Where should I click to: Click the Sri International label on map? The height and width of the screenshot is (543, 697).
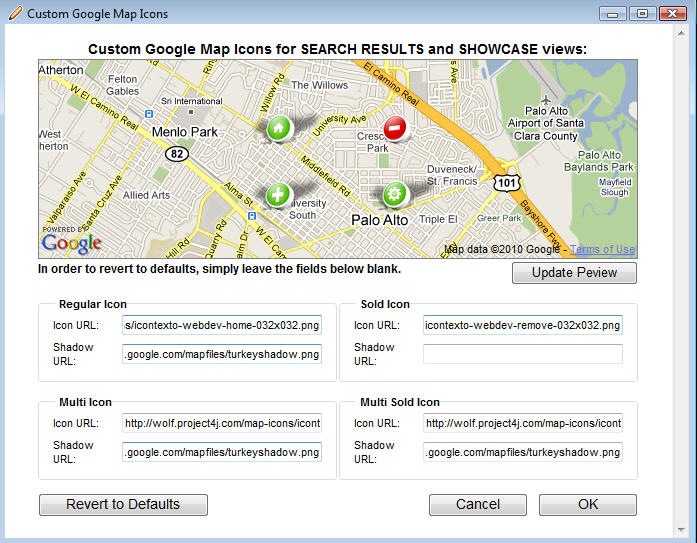coord(192,101)
